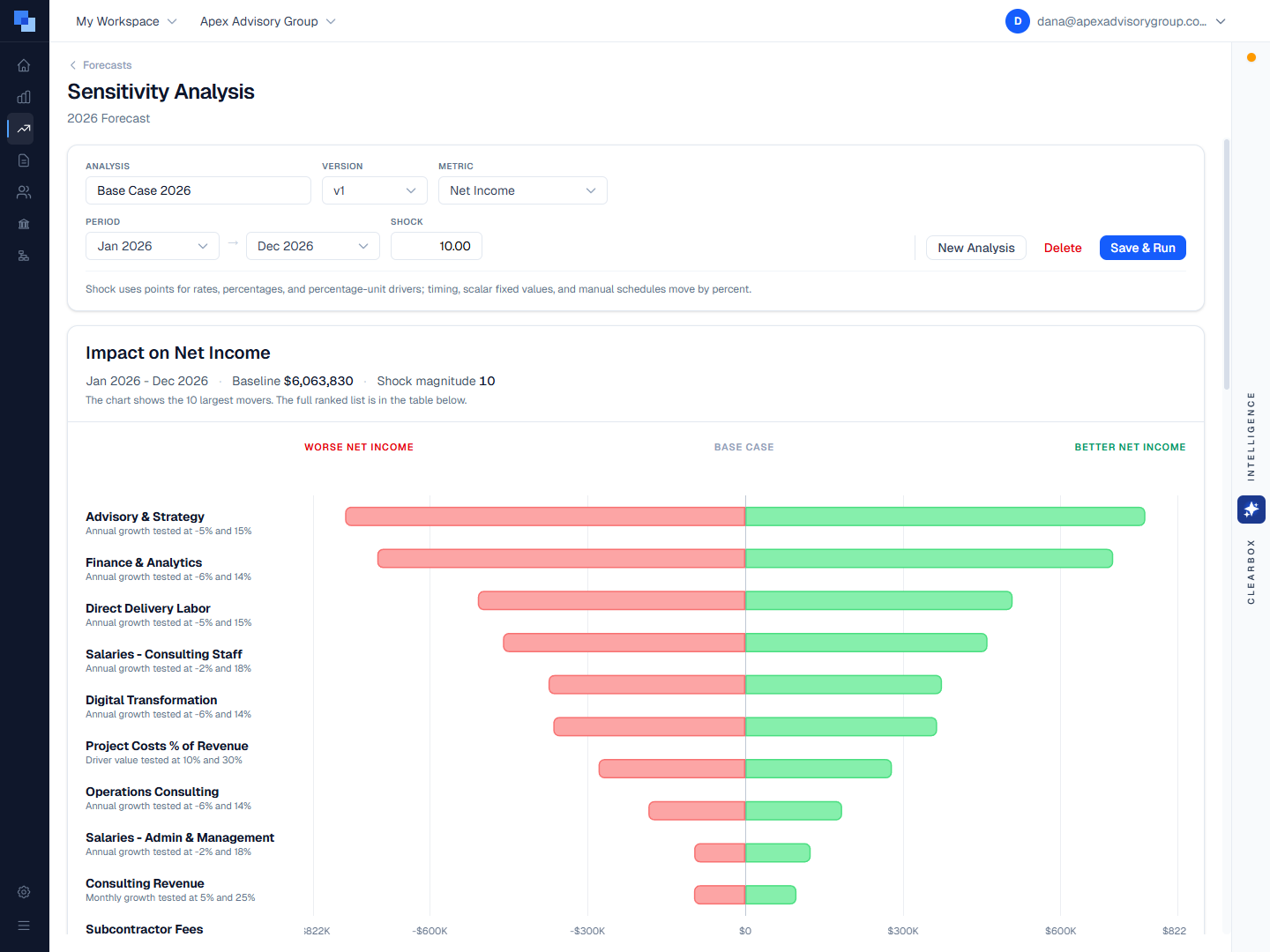The height and width of the screenshot is (952, 1270).
Task: Click Sensitivity Analysis page title
Action: [161, 92]
